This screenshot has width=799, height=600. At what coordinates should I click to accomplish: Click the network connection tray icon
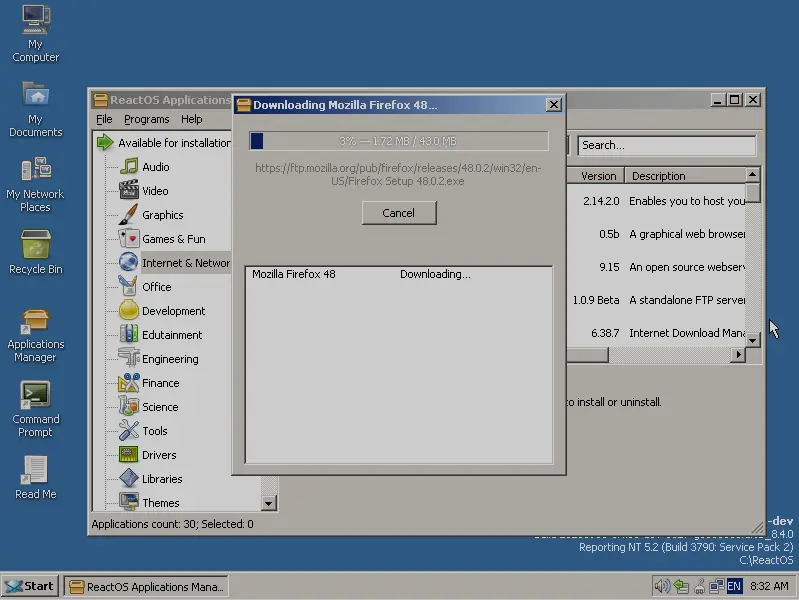pos(716,586)
